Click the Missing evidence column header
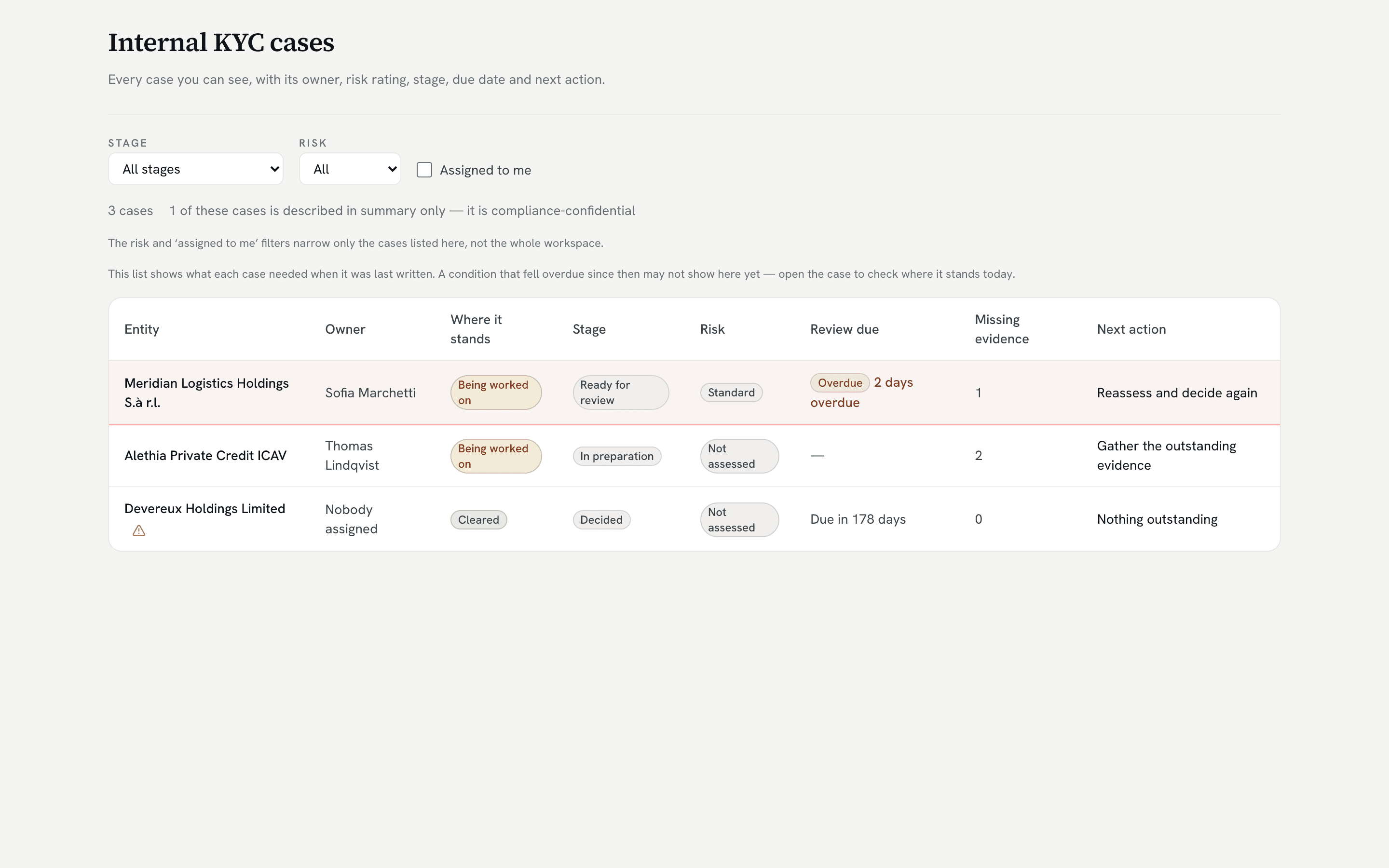1389x868 pixels. [1002, 329]
